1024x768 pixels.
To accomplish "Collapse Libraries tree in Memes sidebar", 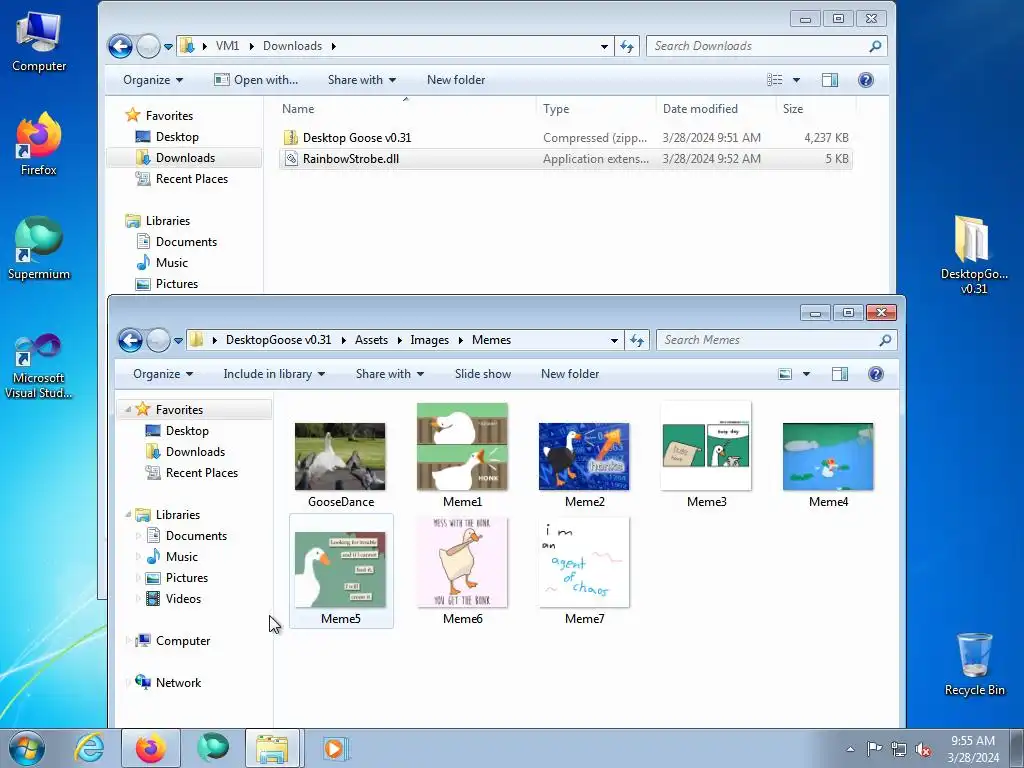I will point(128,515).
